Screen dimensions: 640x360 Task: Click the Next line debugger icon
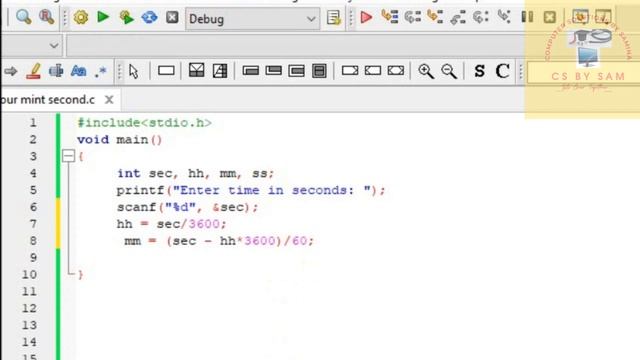(x=413, y=17)
